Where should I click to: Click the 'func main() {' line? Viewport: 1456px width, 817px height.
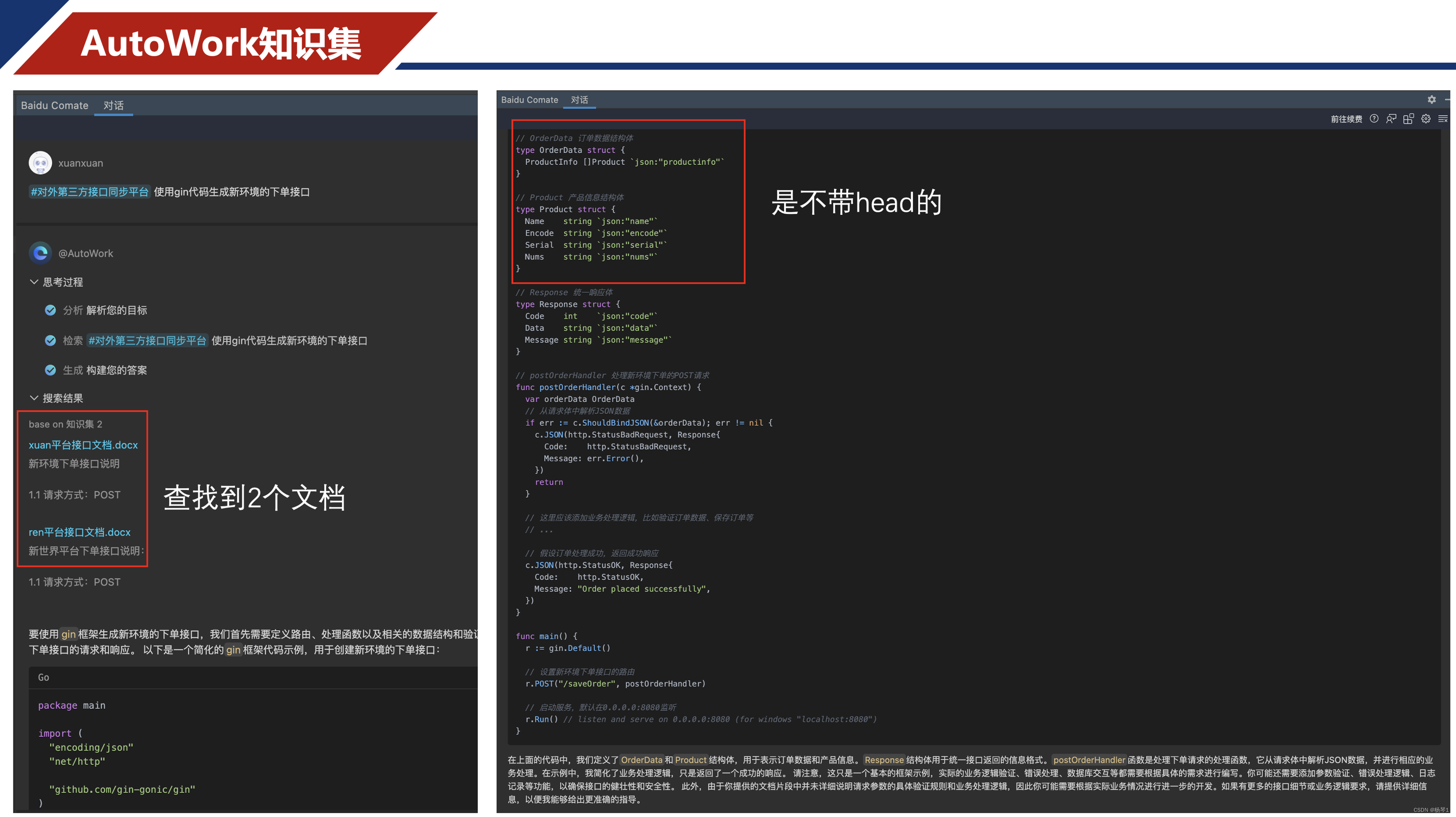coord(546,636)
